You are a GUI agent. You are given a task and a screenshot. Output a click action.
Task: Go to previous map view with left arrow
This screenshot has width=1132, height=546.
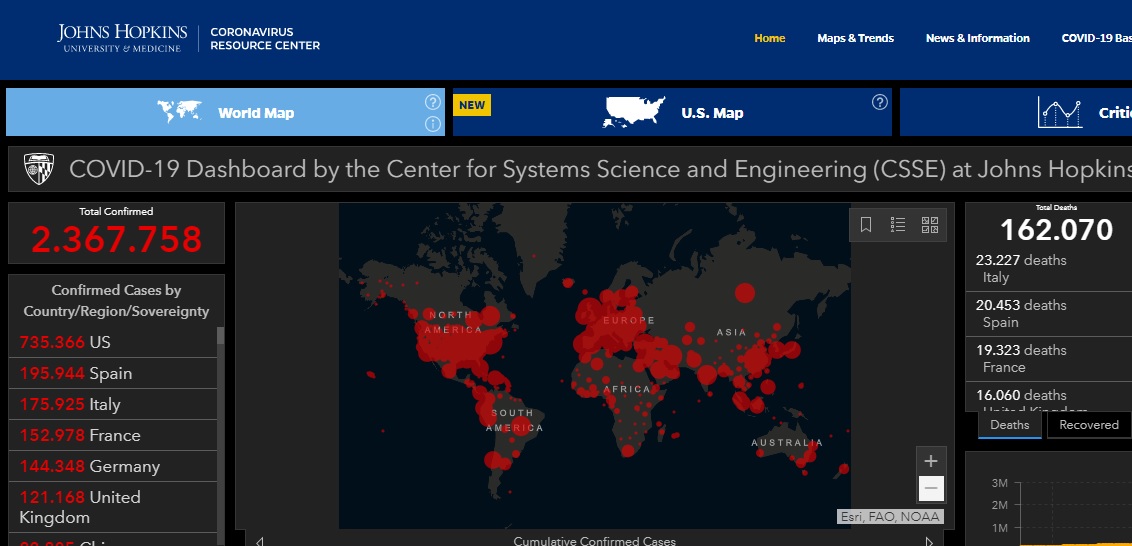pyautogui.click(x=260, y=541)
